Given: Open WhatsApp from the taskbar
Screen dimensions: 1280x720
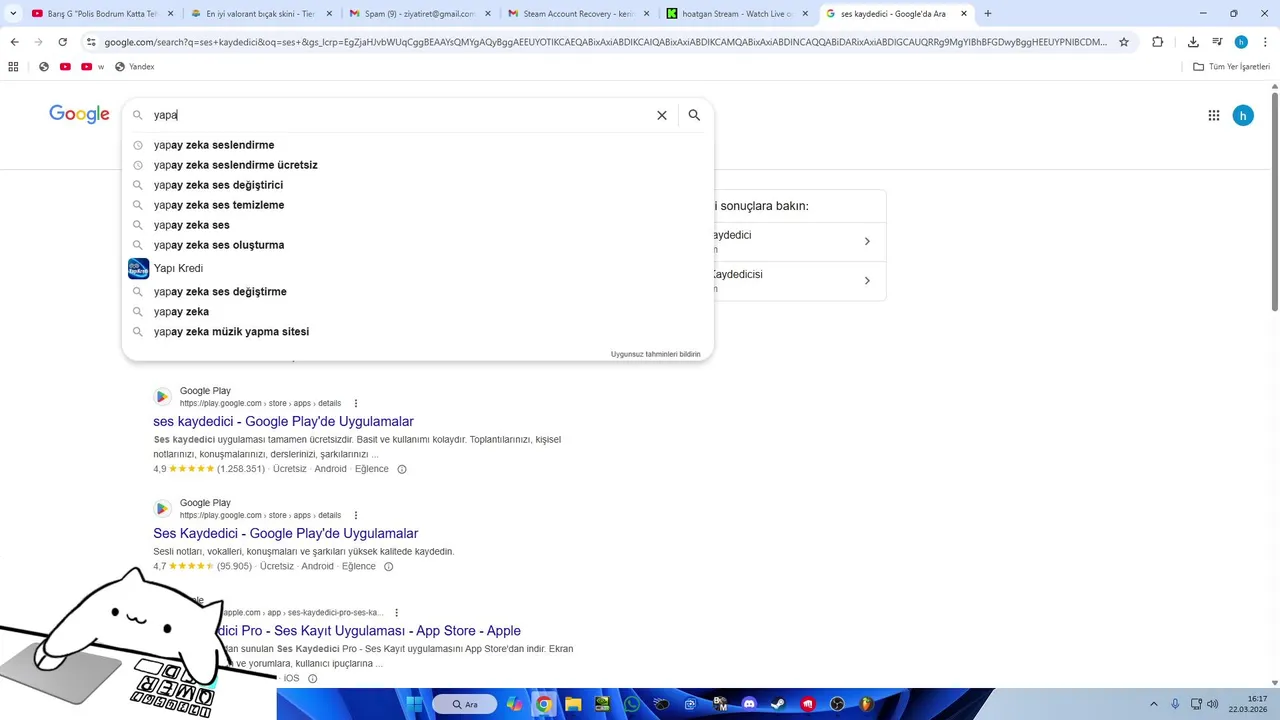Looking at the screenshot, I should pyautogui.click(x=632, y=704).
